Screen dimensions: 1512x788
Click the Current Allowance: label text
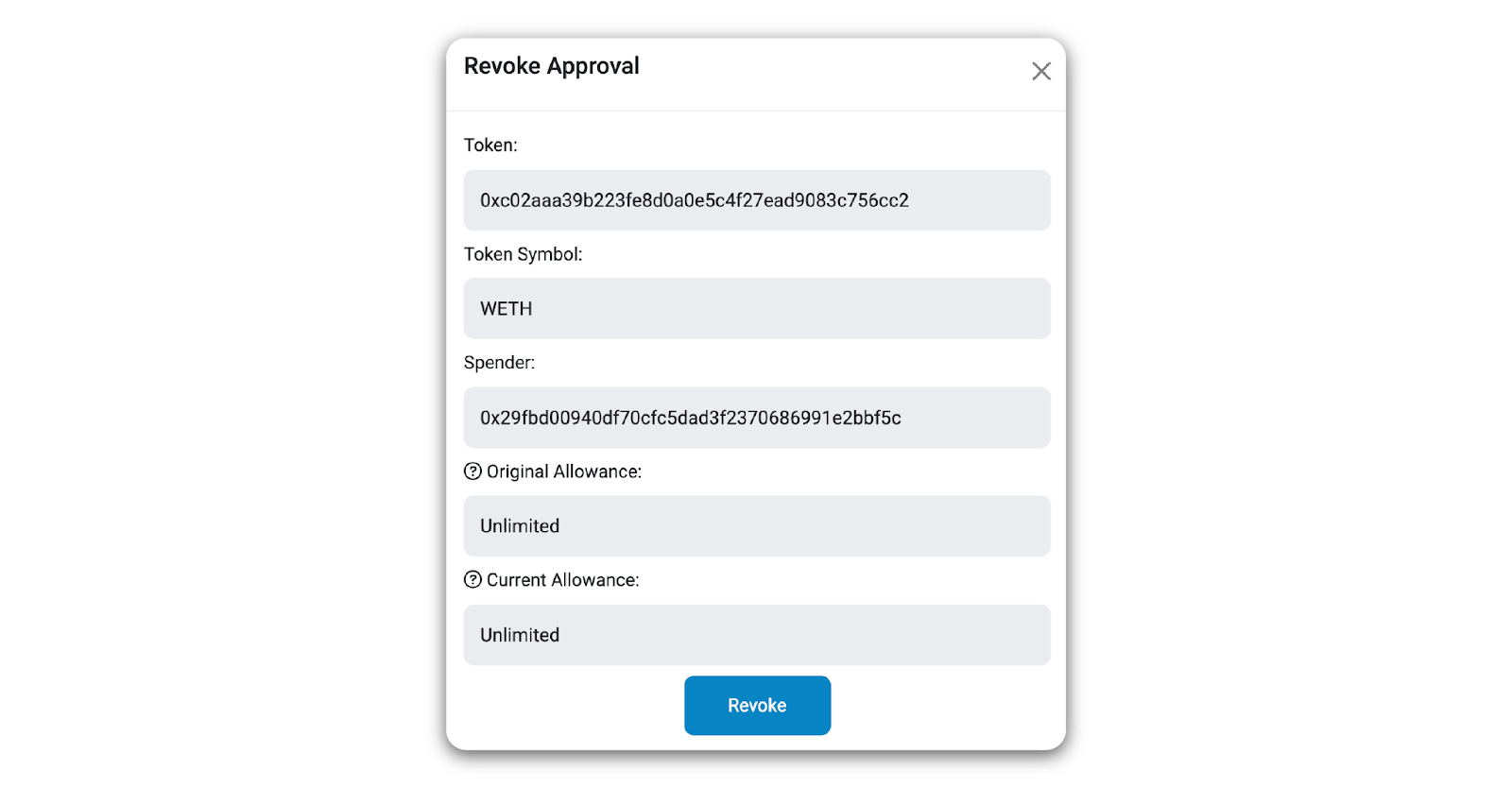point(563,580)
